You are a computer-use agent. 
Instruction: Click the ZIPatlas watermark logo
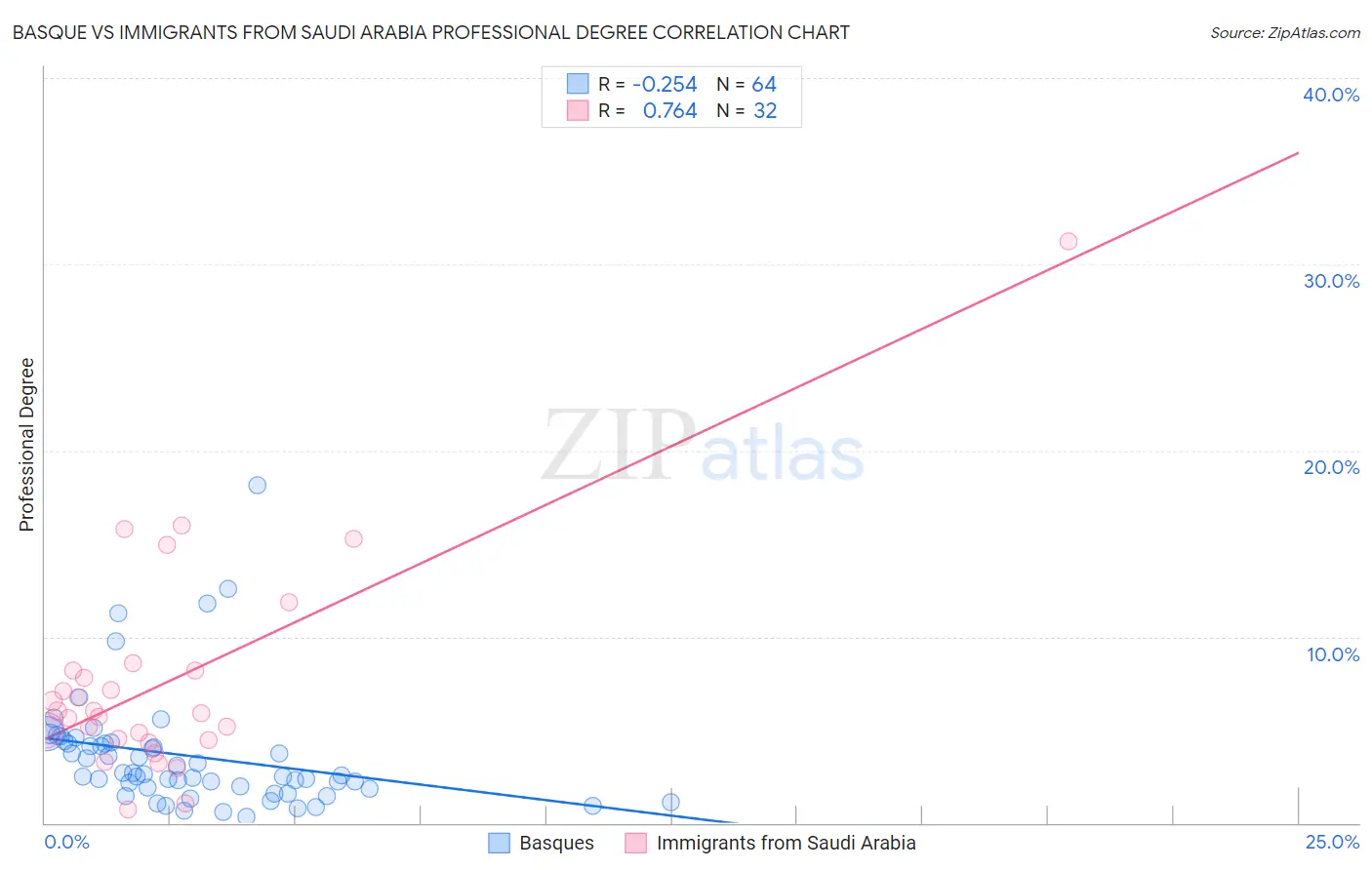point(703,446)
